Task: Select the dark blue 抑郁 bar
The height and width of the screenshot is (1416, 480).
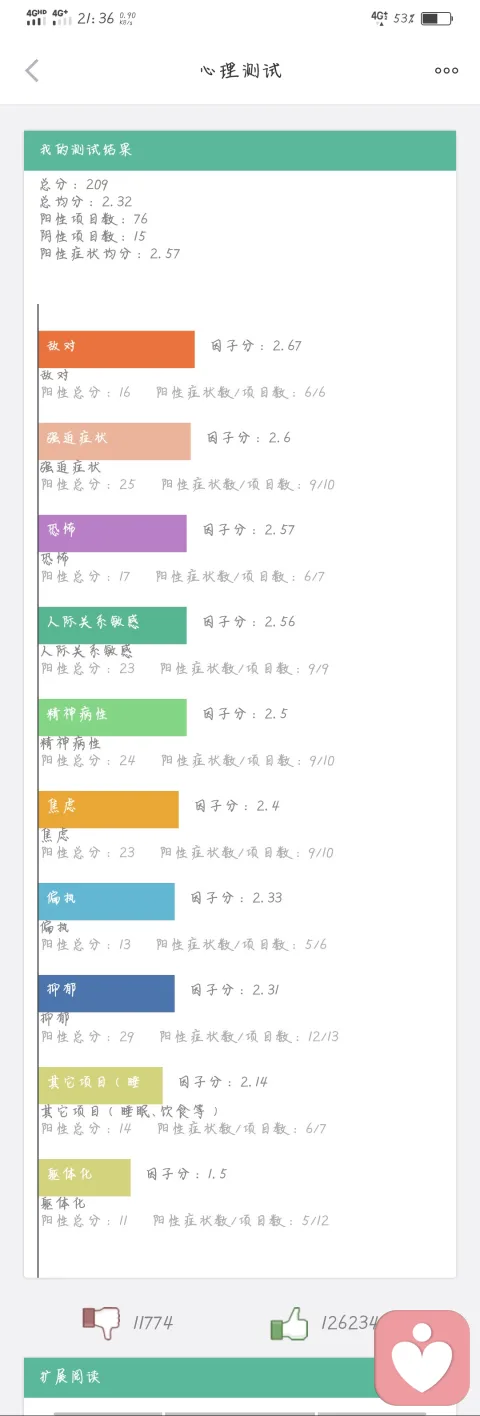Action: [106, 993]
